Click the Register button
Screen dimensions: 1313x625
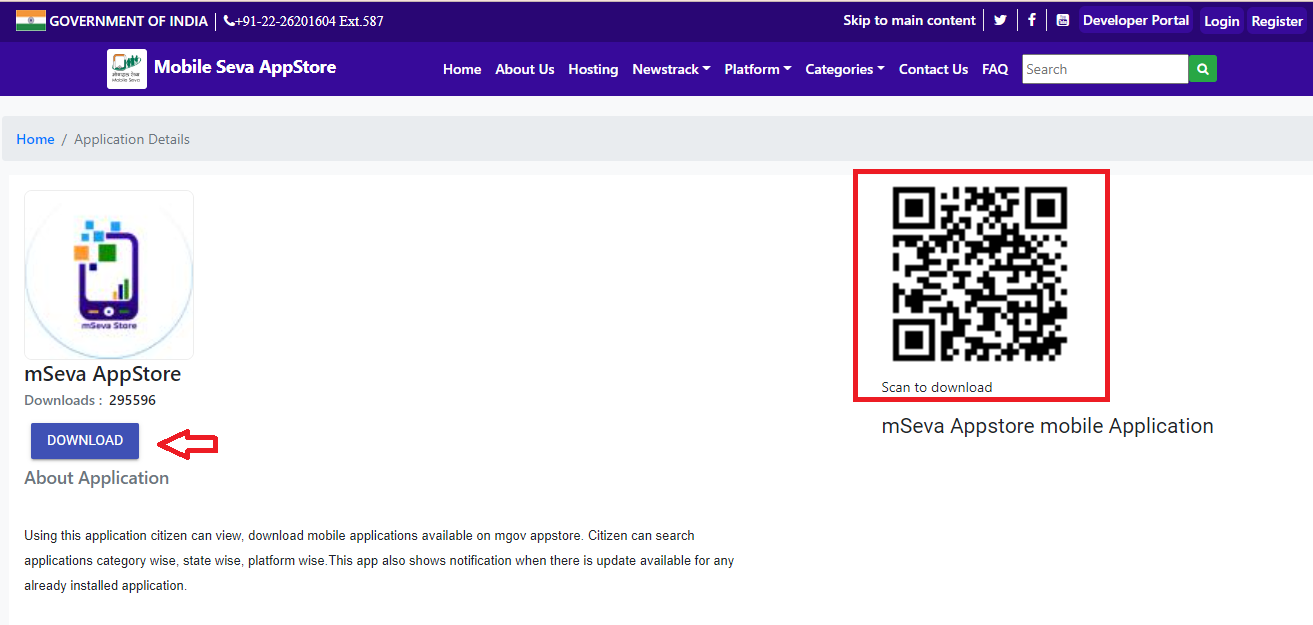coord(1277,21)
